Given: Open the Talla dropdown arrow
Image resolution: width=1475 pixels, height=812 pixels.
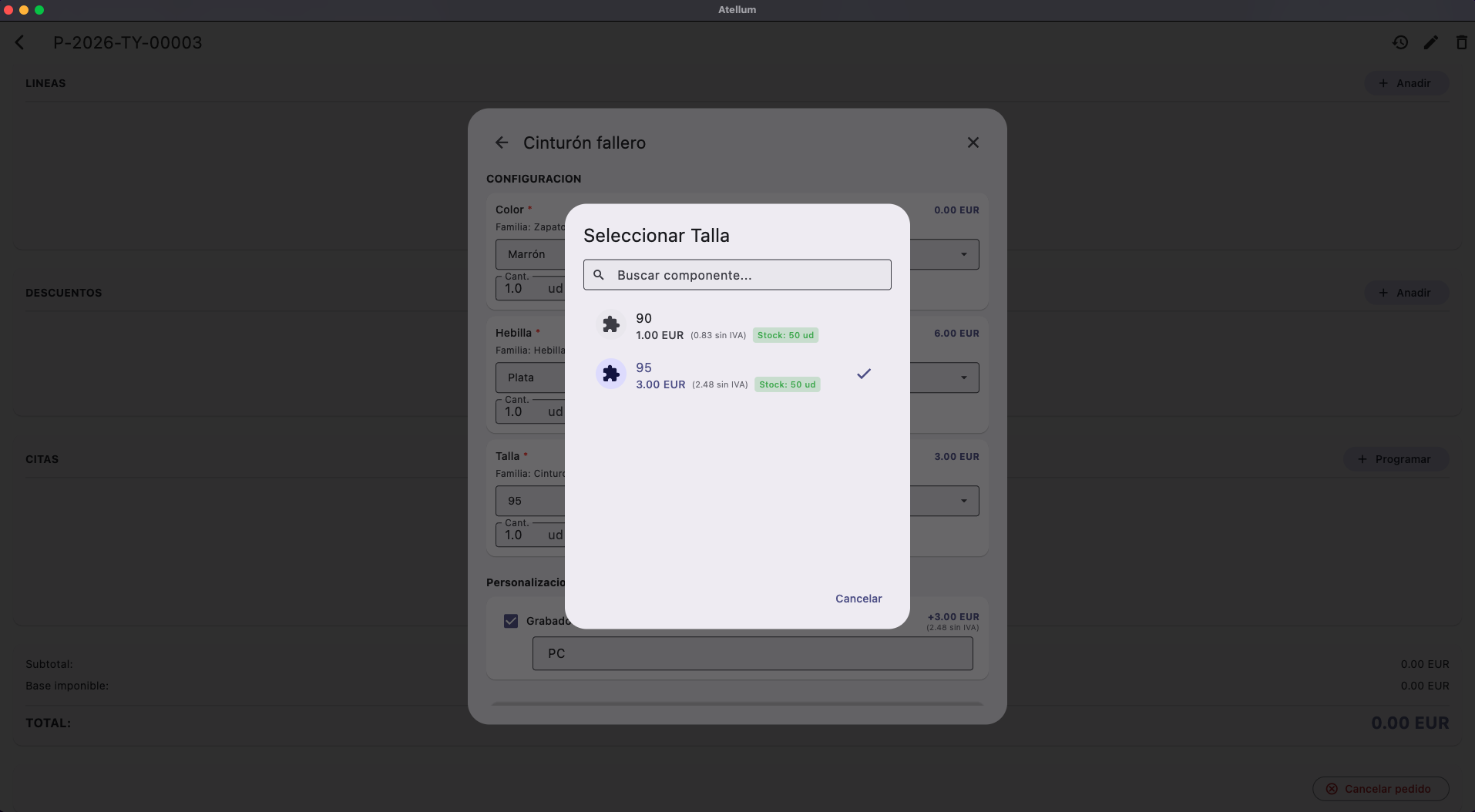Looking at the screenshot, I should pos(963,501).
